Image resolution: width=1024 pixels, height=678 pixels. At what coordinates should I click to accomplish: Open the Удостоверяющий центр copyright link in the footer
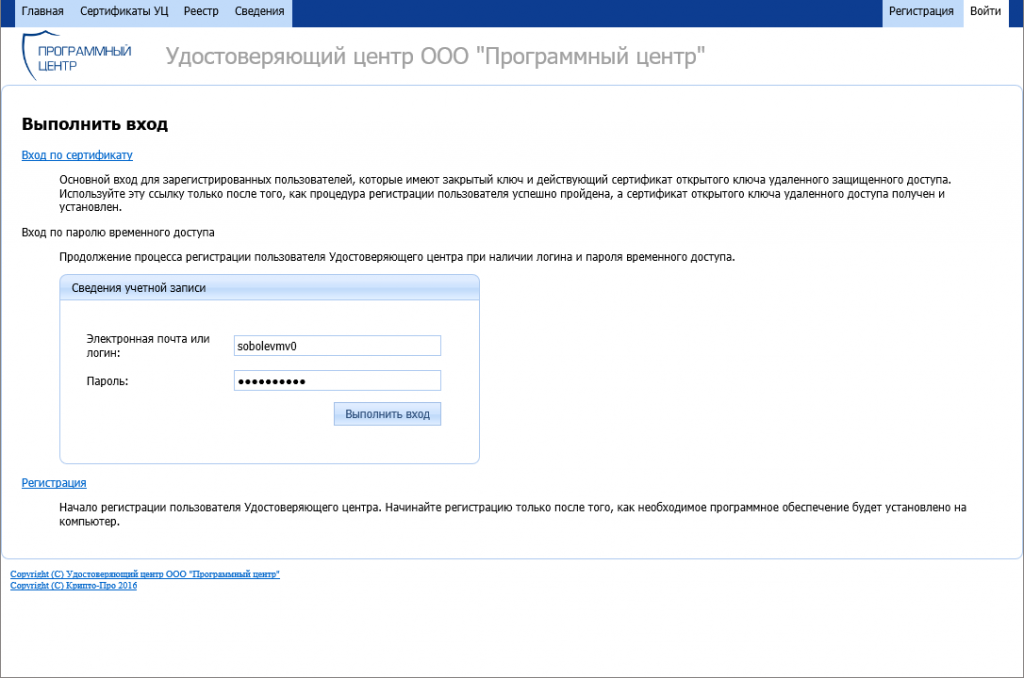145,574
